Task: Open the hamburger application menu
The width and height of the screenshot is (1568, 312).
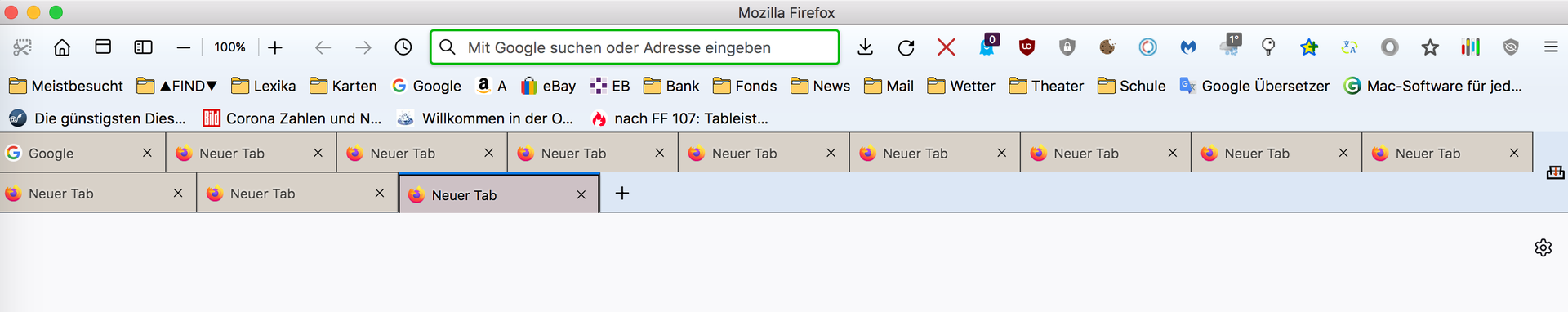Action: coord(1551,47)
